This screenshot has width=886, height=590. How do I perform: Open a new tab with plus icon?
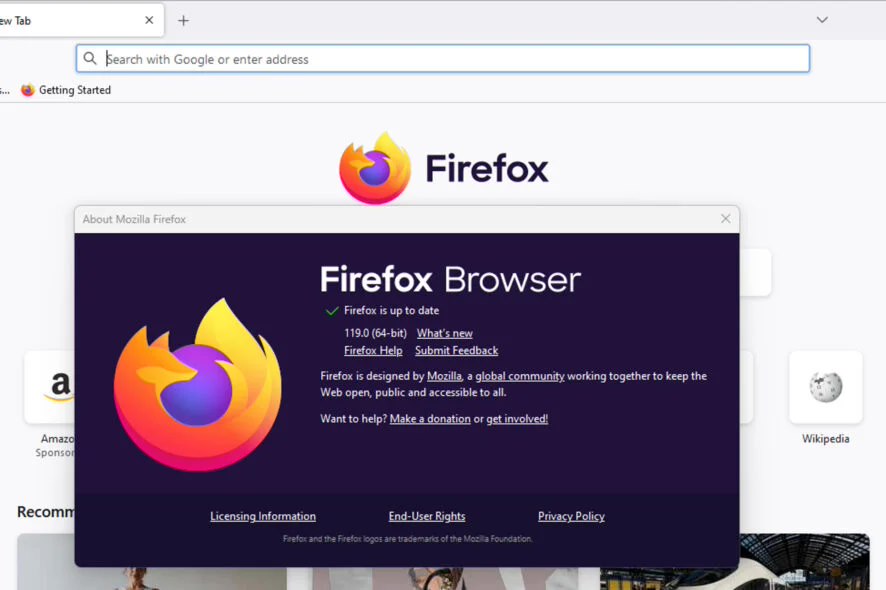[183, 21]
